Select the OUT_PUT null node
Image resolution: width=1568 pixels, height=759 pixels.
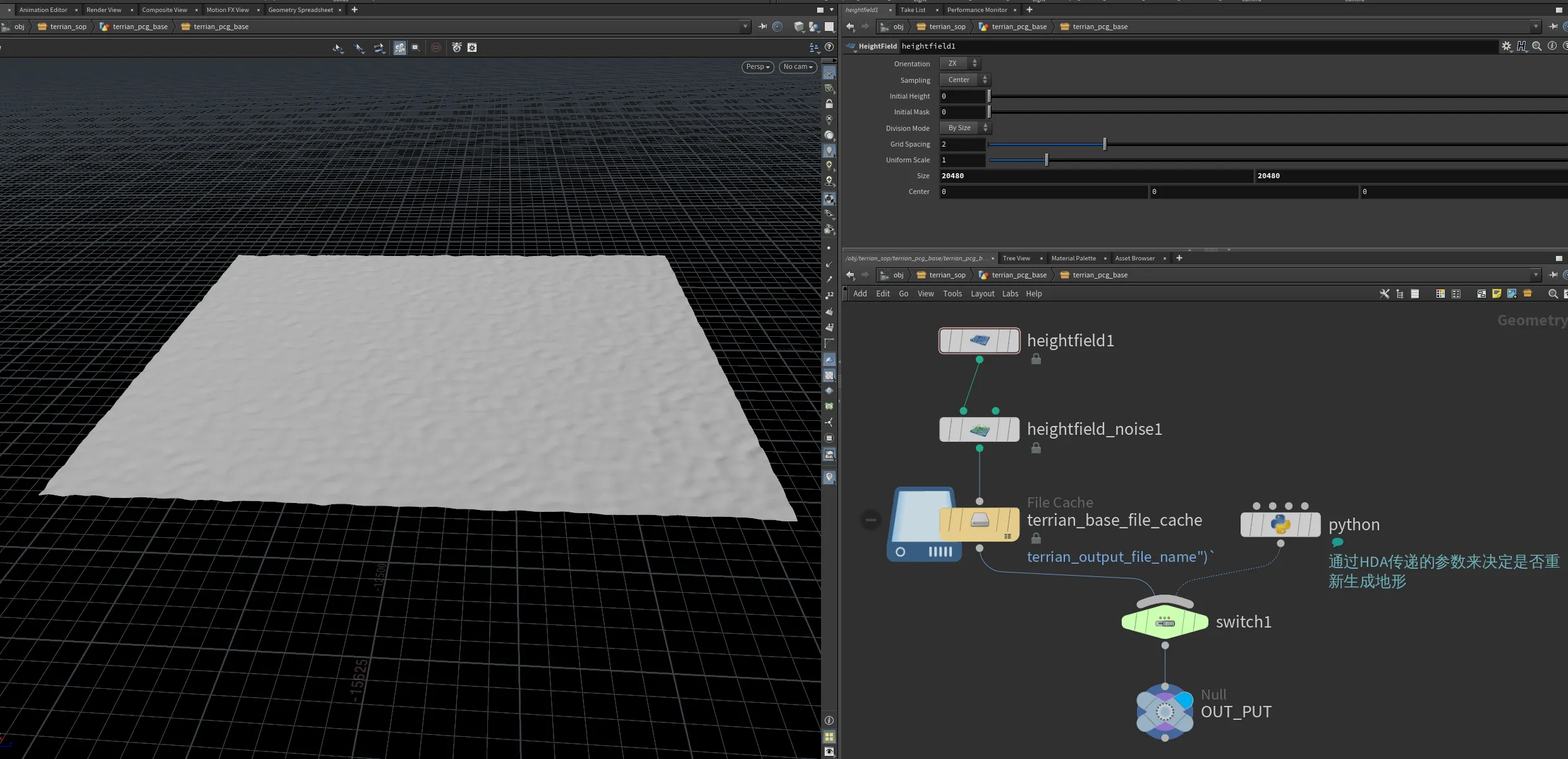(1165, 712)
